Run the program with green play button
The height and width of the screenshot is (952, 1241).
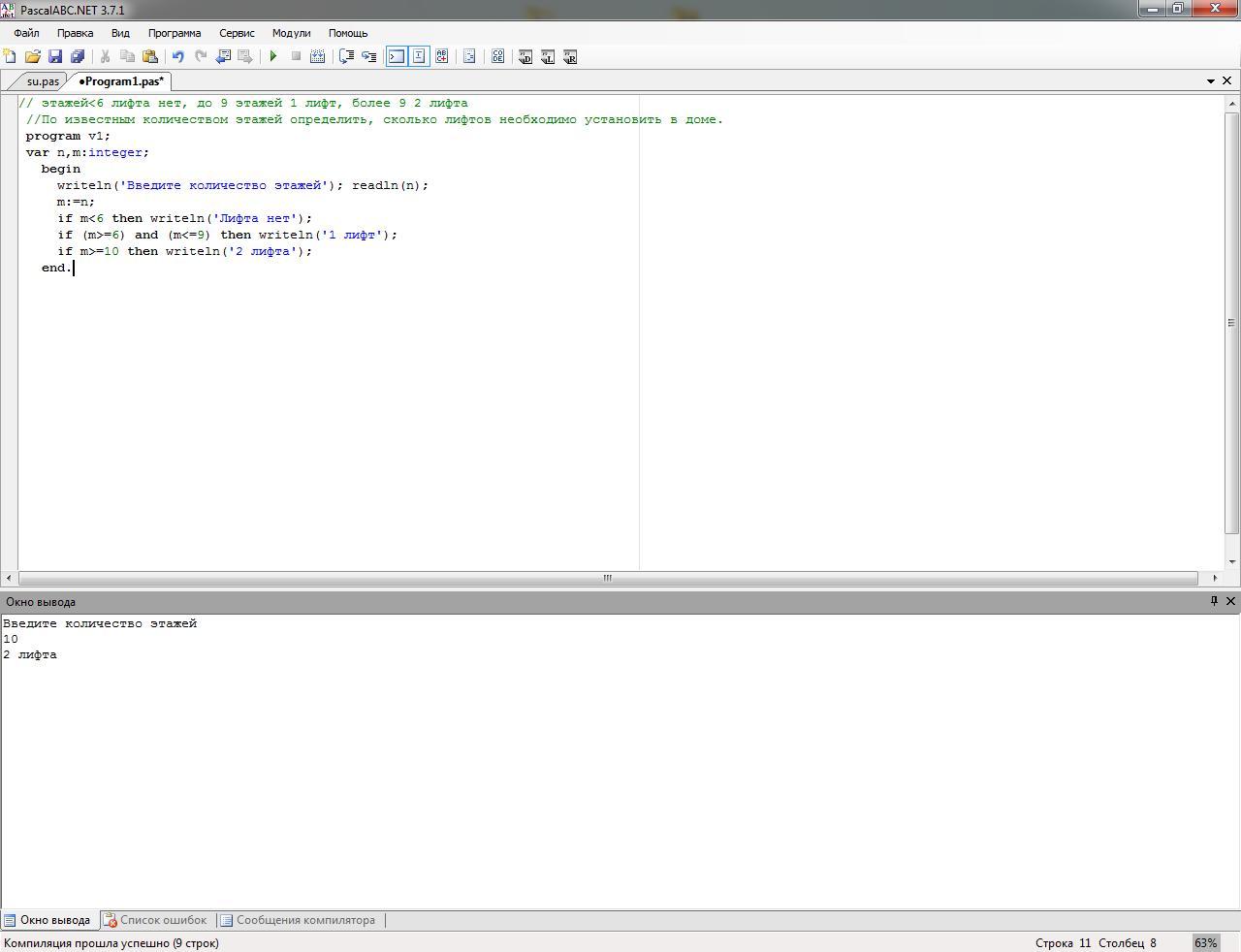tap(273, 56)
